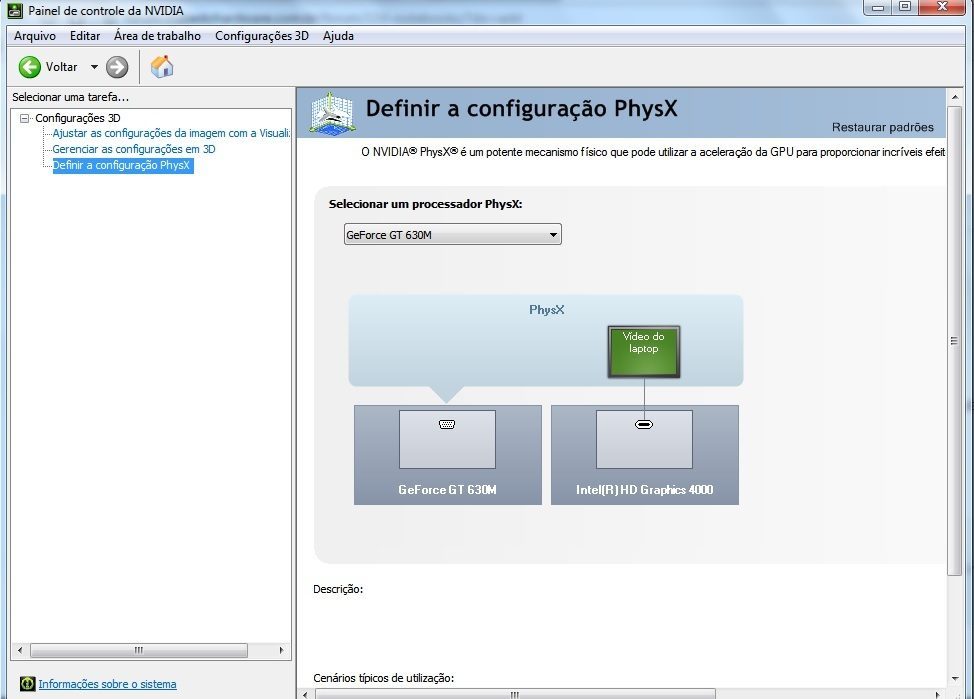The image size is (974, 699).
Task: Select Ajustar as configurações da imagem task
Action: (171, 133)
